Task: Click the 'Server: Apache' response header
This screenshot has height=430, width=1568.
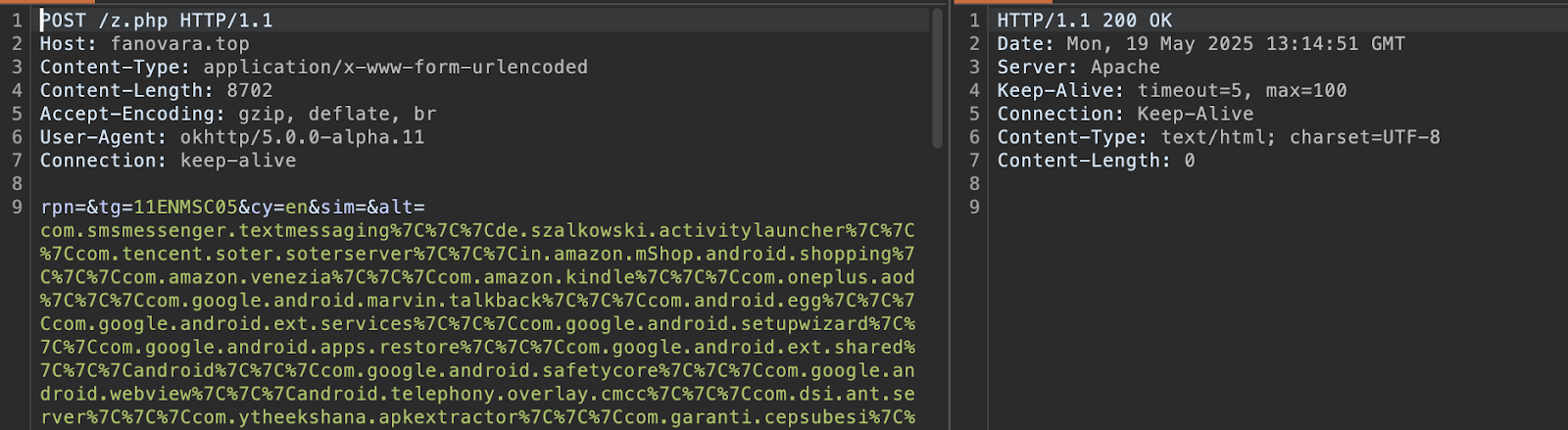Action: [x=1079, y=68]
